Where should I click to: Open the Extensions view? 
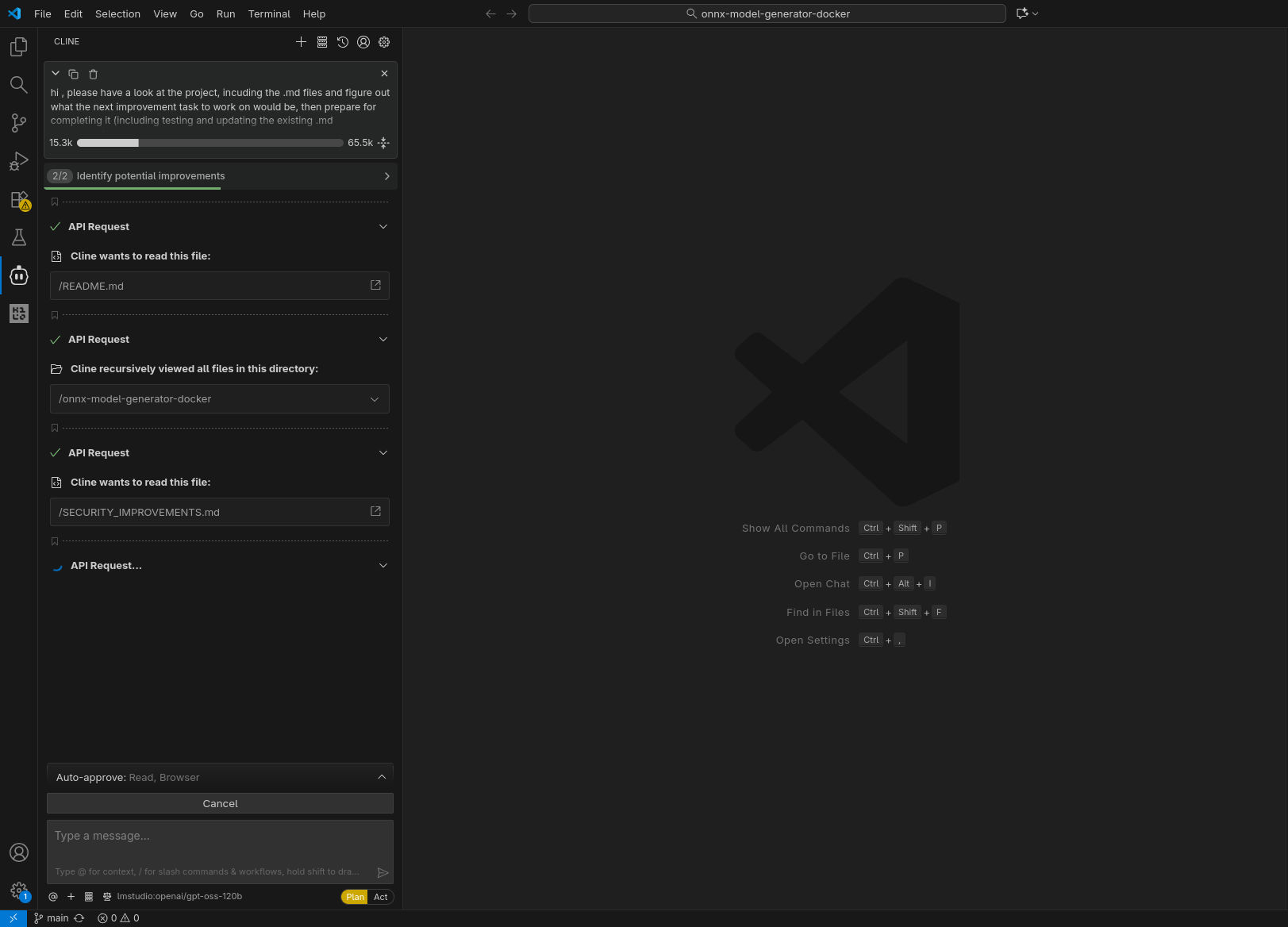[19, 200]
